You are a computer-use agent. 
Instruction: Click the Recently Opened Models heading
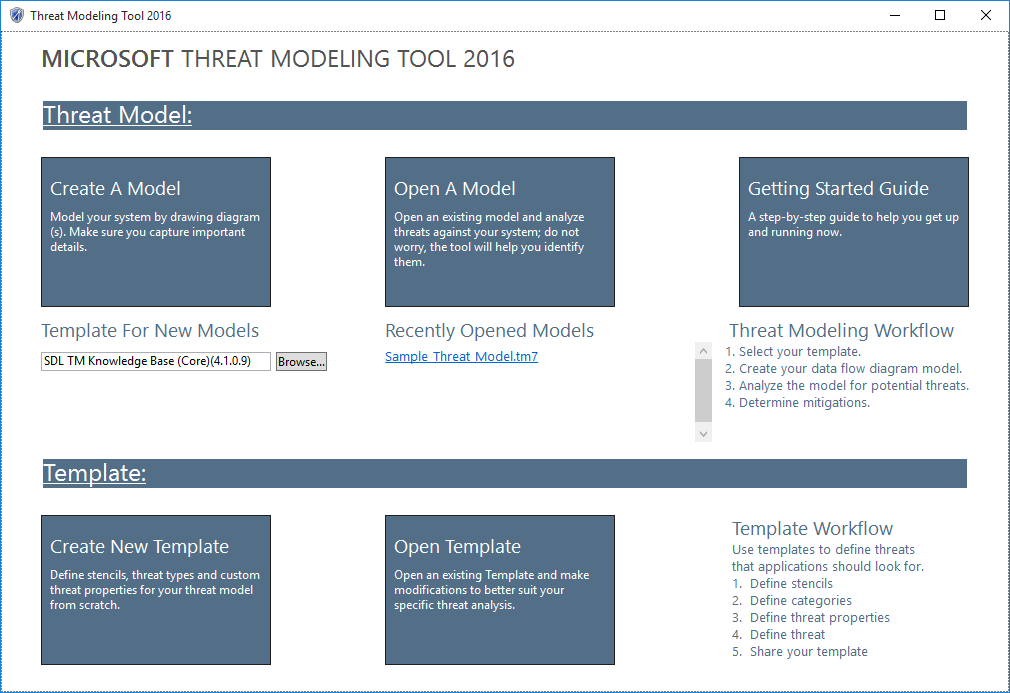(x=489, y=331)
